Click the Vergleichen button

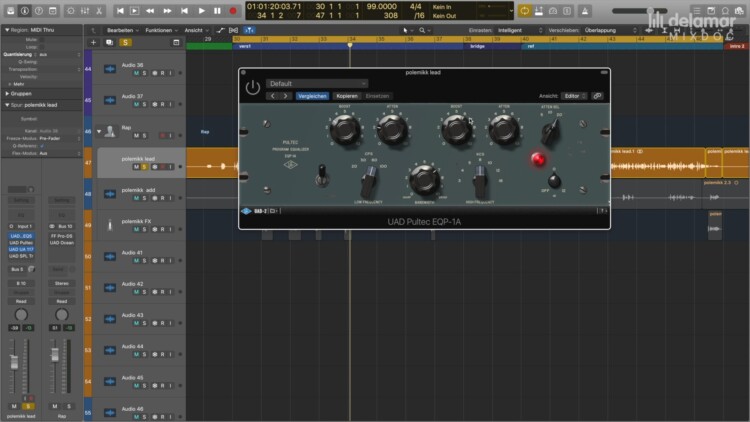click(x=312, y=96)
